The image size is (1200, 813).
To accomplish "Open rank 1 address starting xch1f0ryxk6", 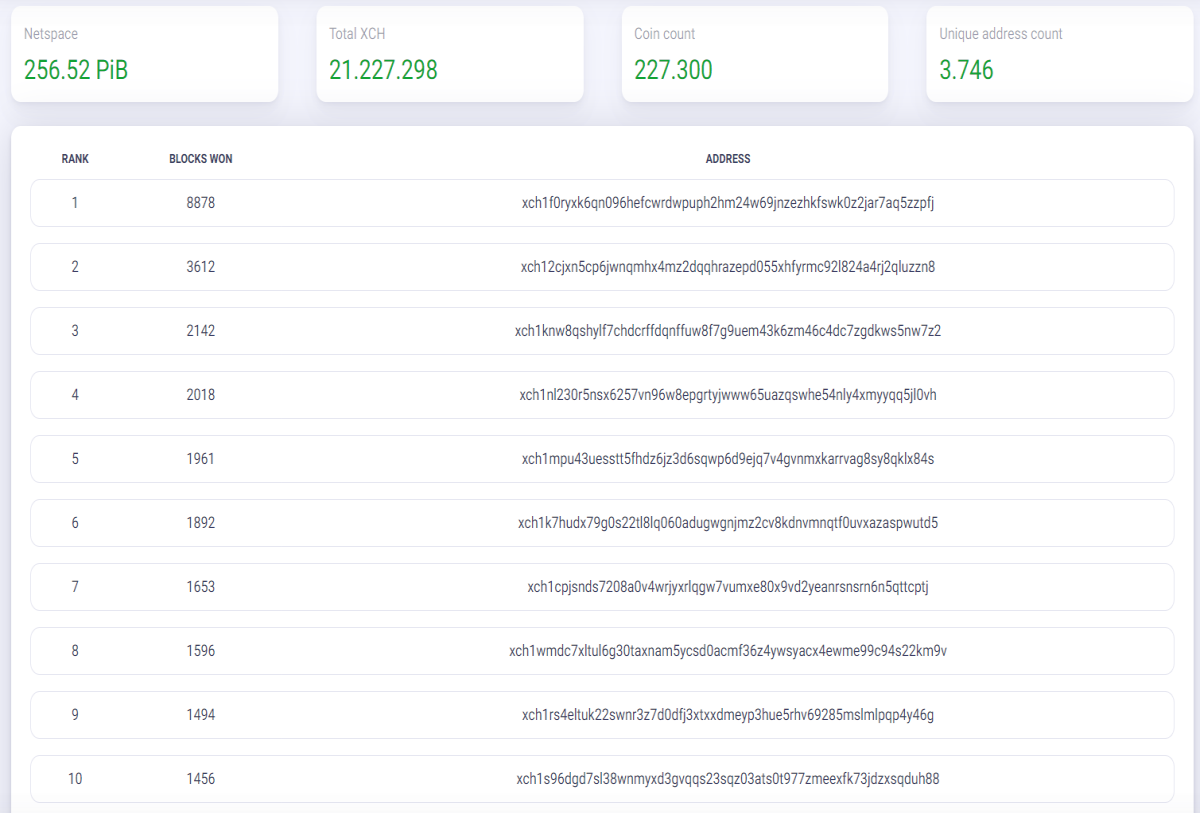I will [x=728, y=203].
